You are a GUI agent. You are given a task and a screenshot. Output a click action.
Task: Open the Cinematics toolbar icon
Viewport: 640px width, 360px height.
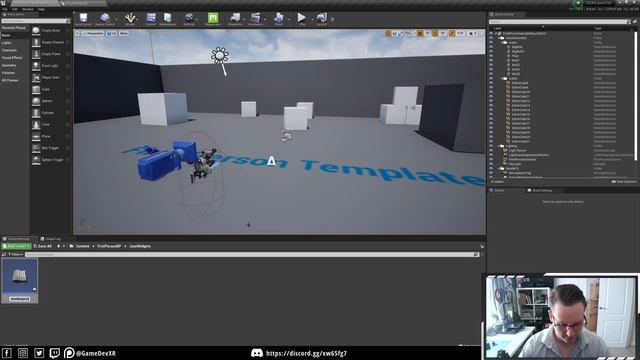tap(256, 19)
